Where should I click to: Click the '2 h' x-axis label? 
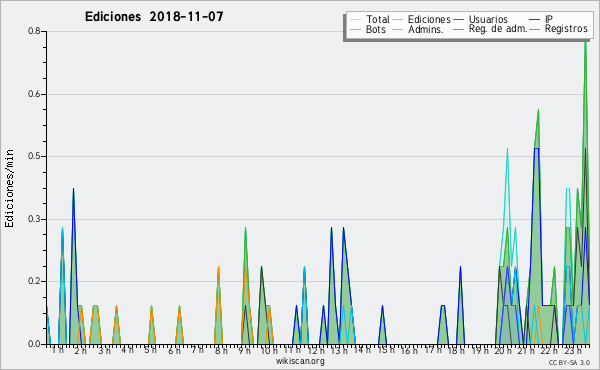tap(80, 350)
